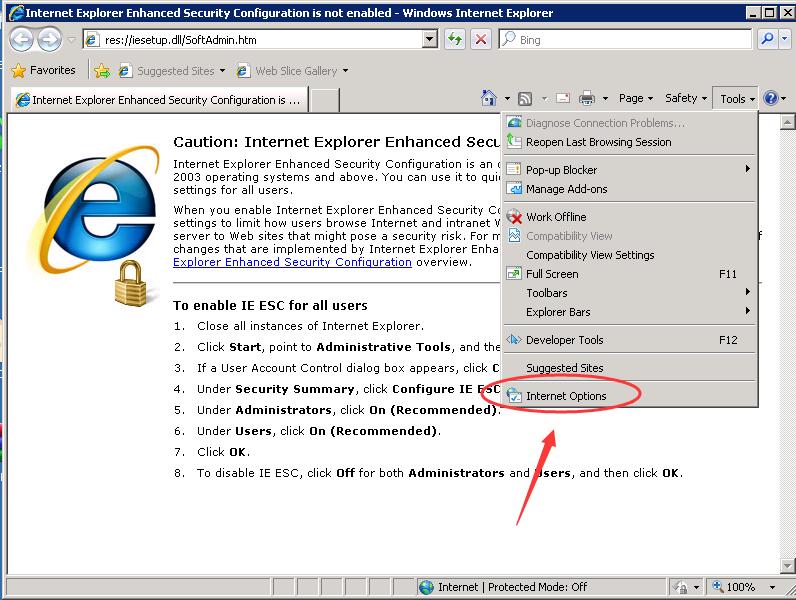Click the Tools menu button
The image size is (796, 600).
(737, 98)
